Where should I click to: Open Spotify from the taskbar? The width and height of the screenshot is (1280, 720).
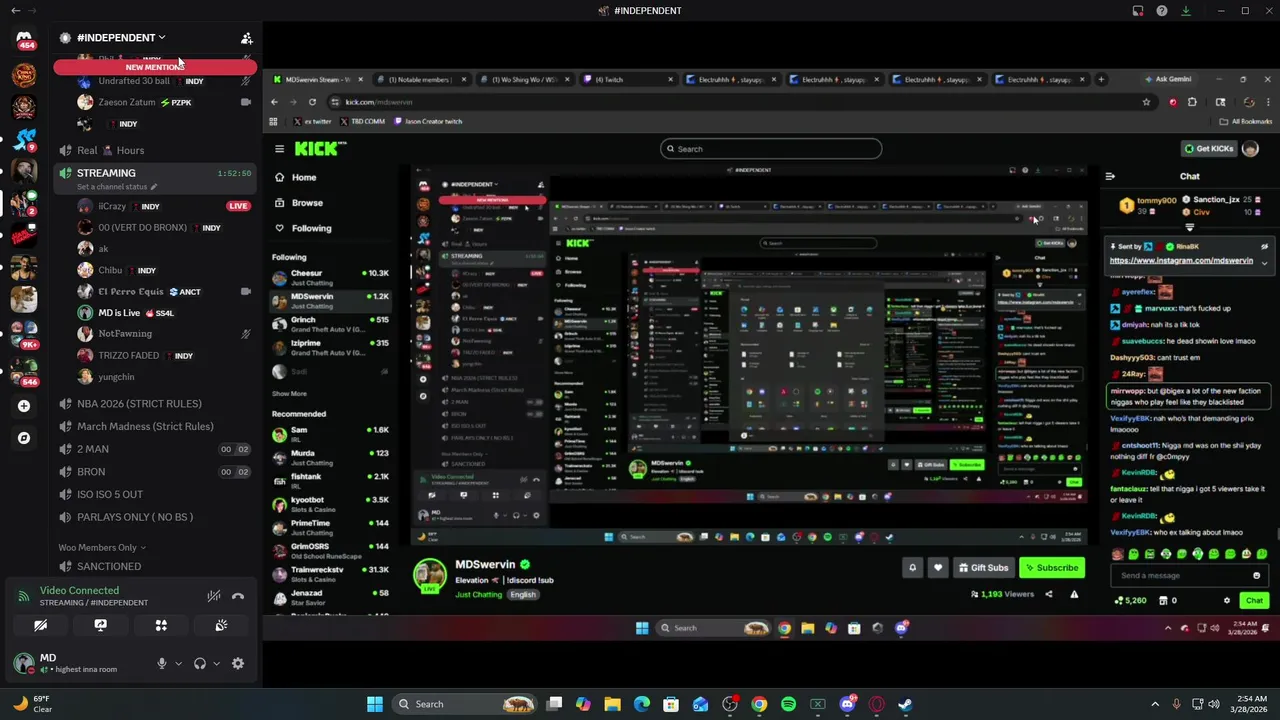coord(789,704)
